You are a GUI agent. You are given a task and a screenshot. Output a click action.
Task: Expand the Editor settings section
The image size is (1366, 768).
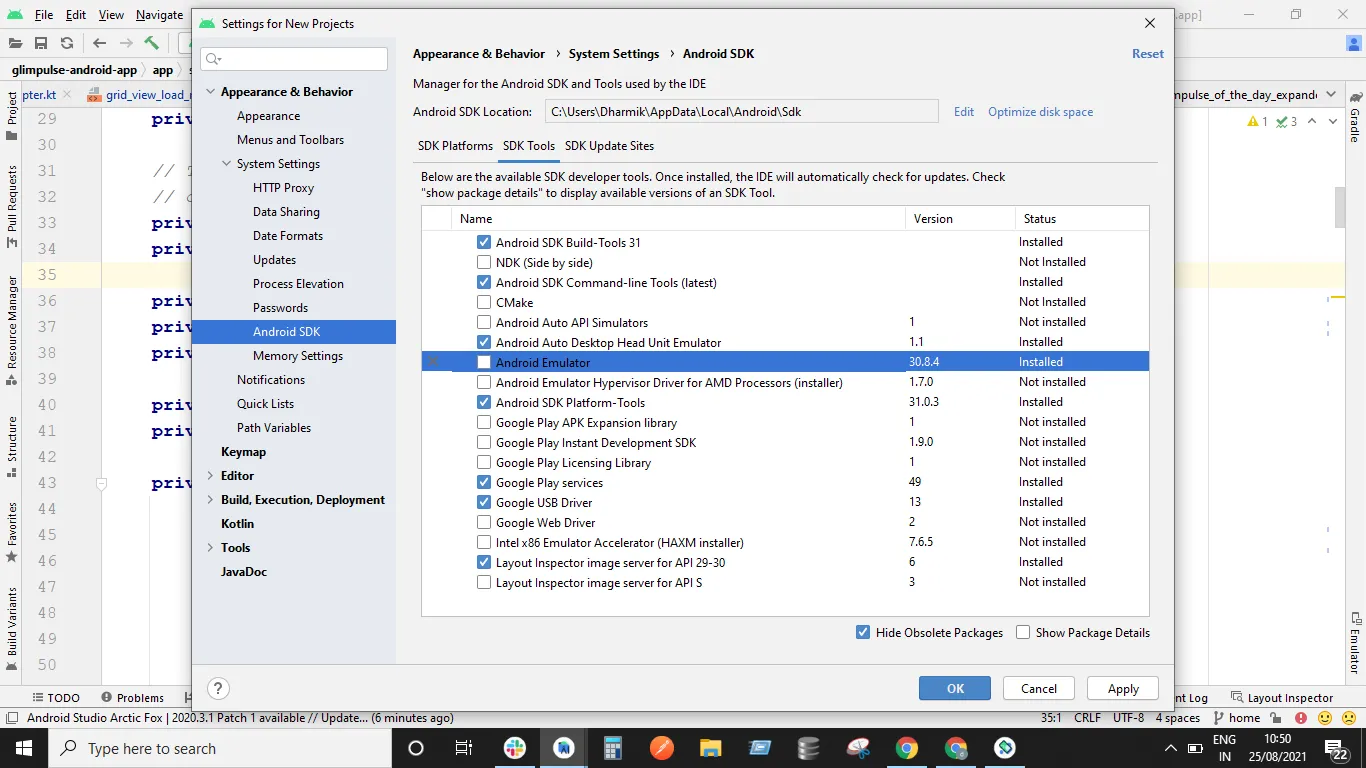click(x=210, y=476)
